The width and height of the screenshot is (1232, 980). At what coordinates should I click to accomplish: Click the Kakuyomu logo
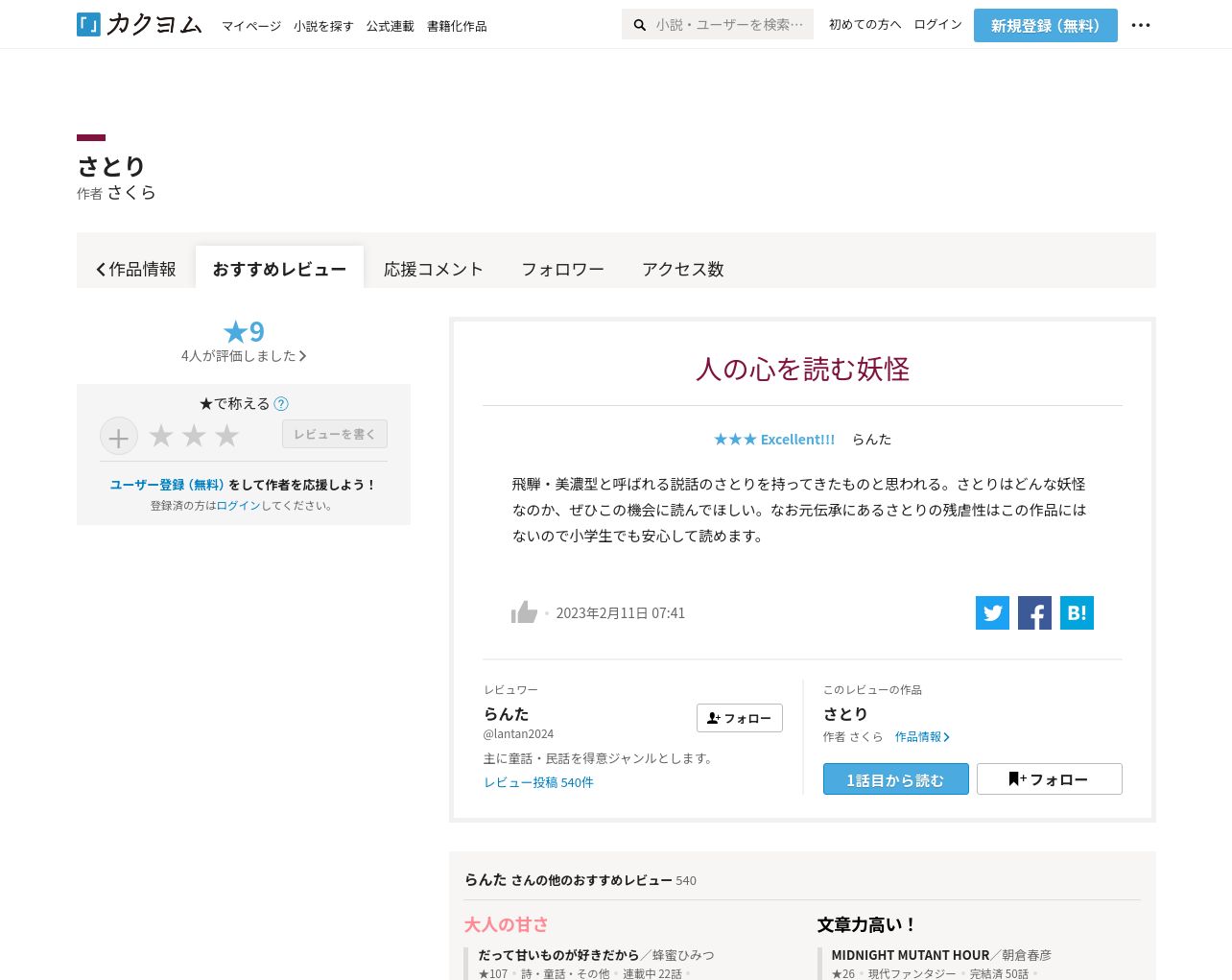click(139, 25)
